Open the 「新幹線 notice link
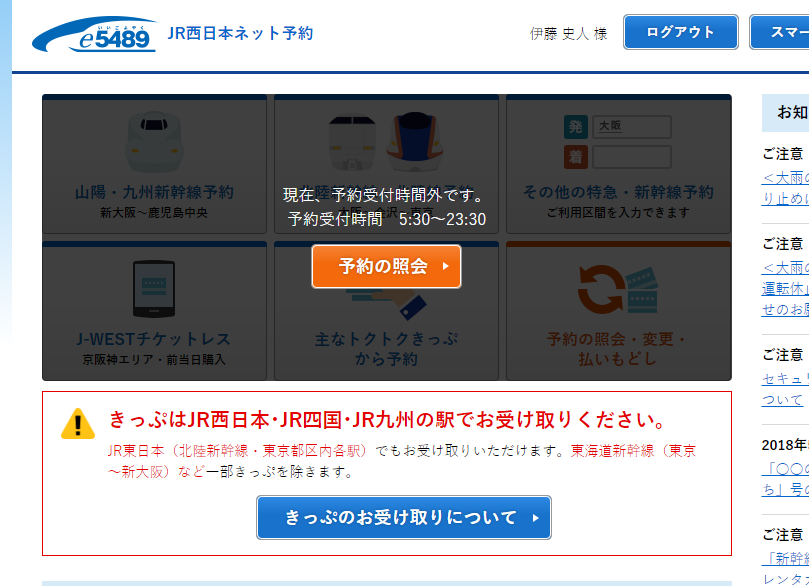The height and width of the screenshot is (586, 809). point(785,568)
